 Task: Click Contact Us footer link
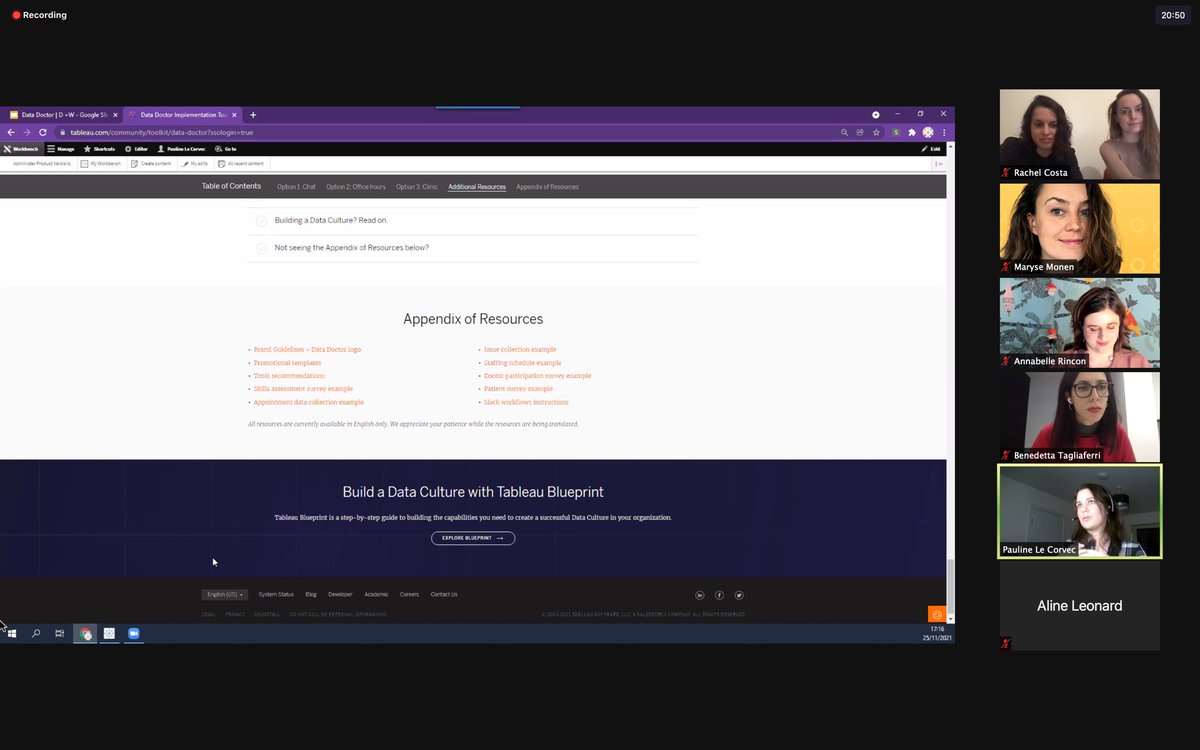444,594
